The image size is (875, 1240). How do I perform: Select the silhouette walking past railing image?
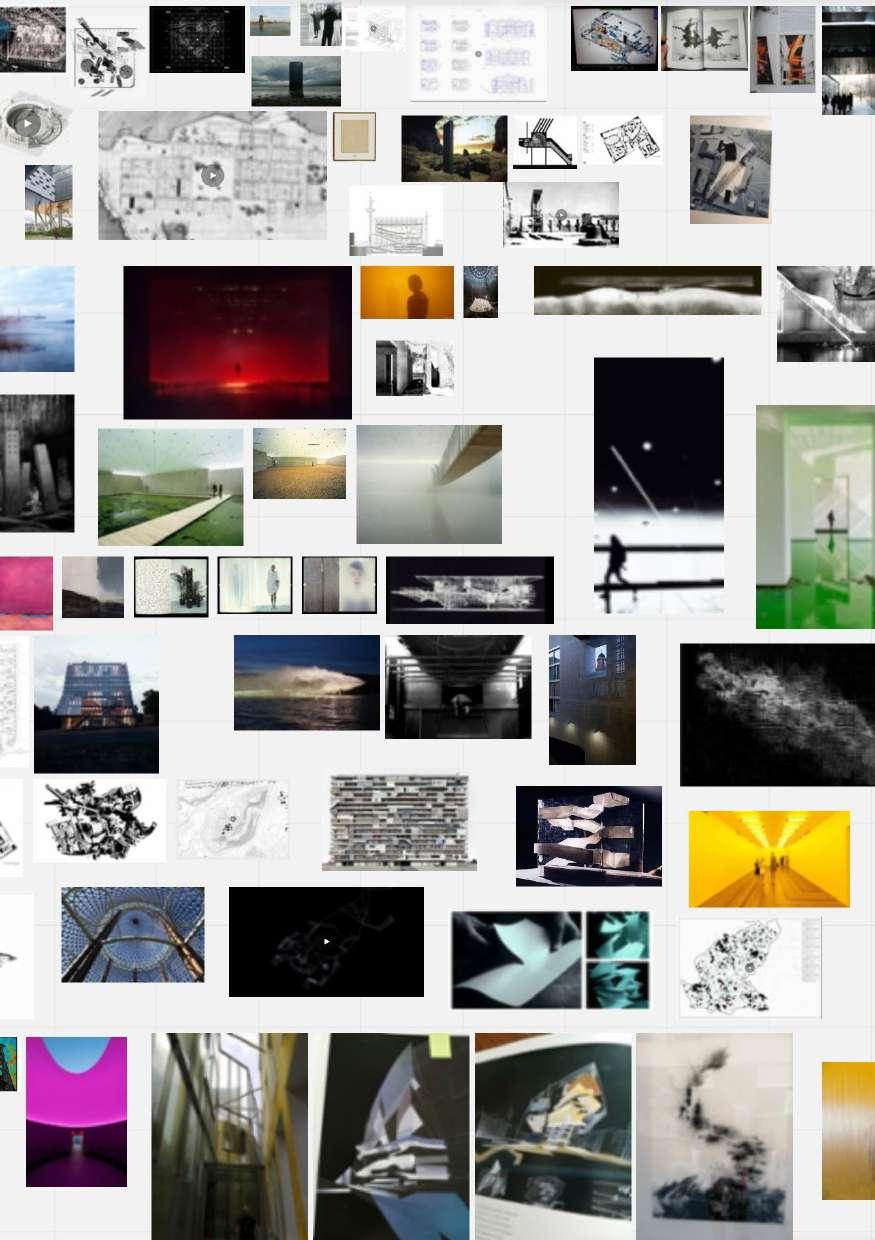coord(658,485)
